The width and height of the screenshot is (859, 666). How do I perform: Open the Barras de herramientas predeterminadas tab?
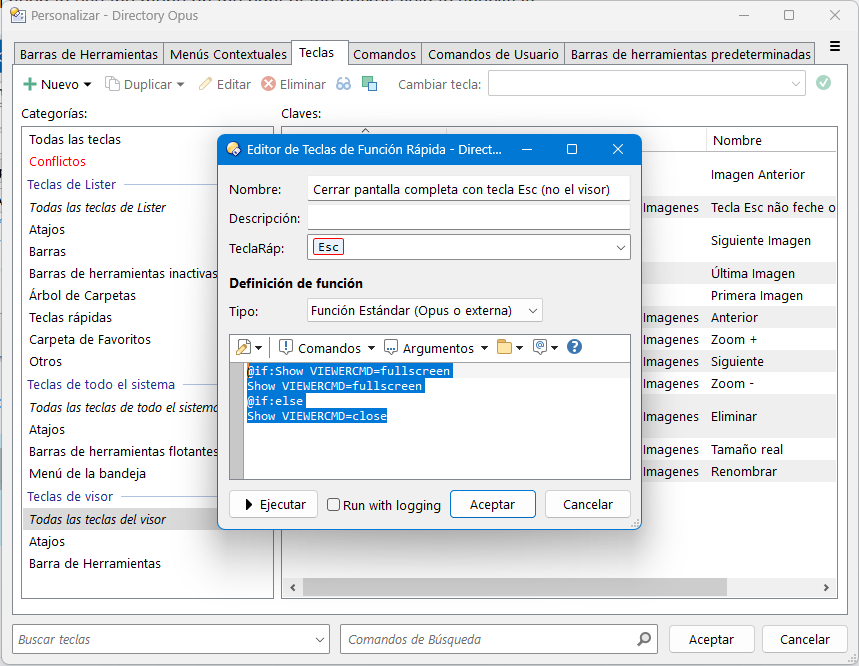690,54
